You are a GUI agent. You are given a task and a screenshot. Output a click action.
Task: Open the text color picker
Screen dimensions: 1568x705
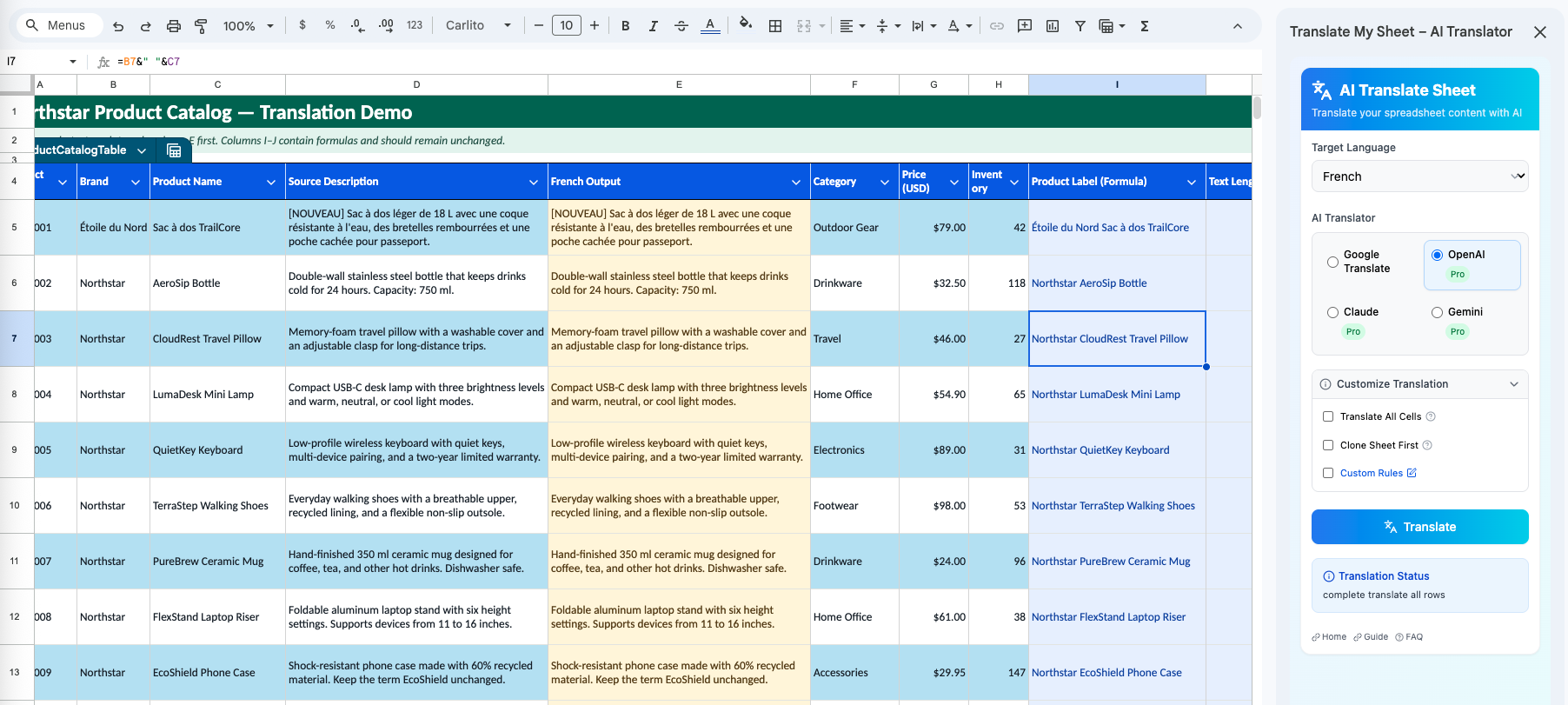[x=710, y=26]
